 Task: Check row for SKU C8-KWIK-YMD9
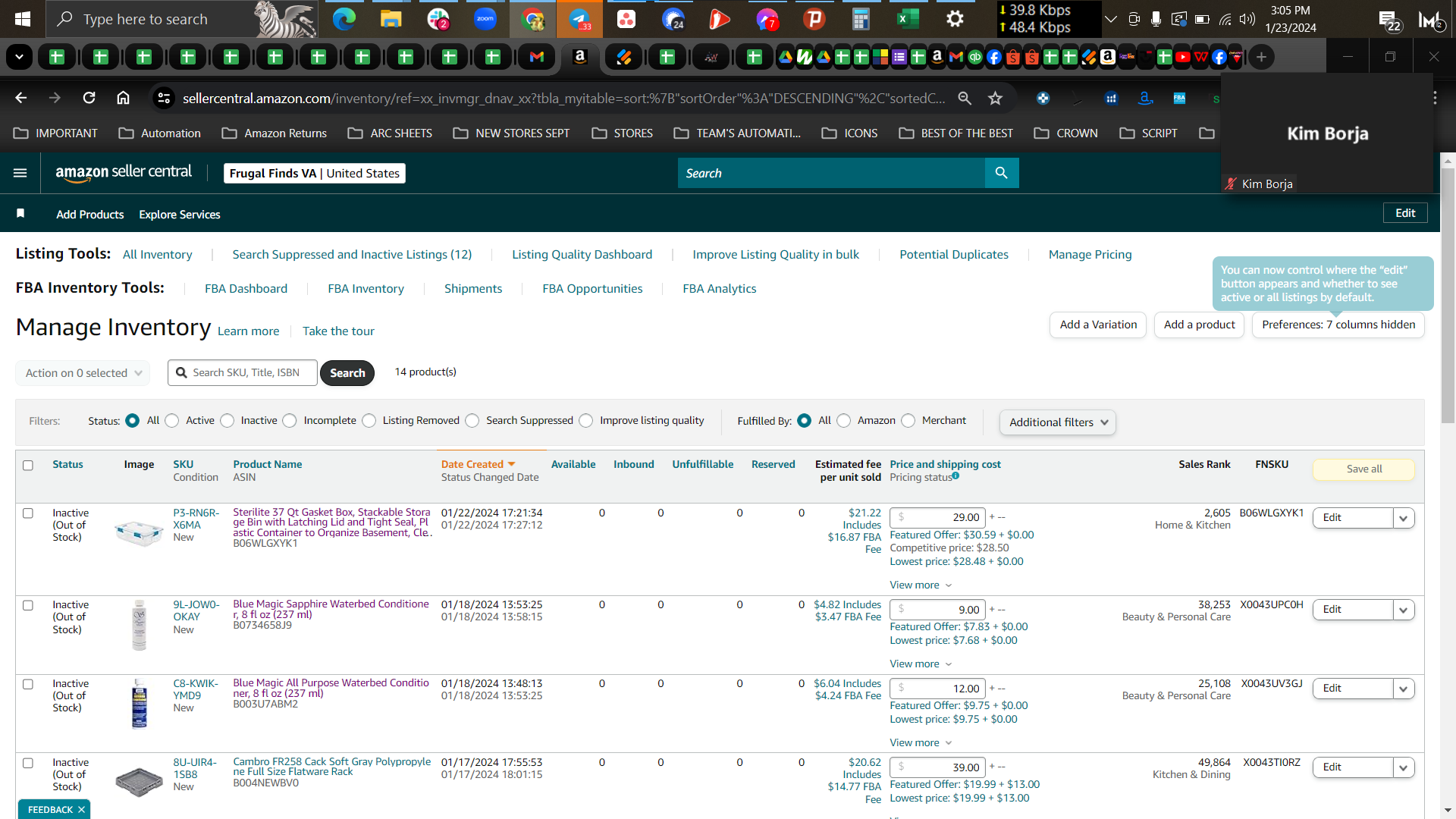click(28, 684)
